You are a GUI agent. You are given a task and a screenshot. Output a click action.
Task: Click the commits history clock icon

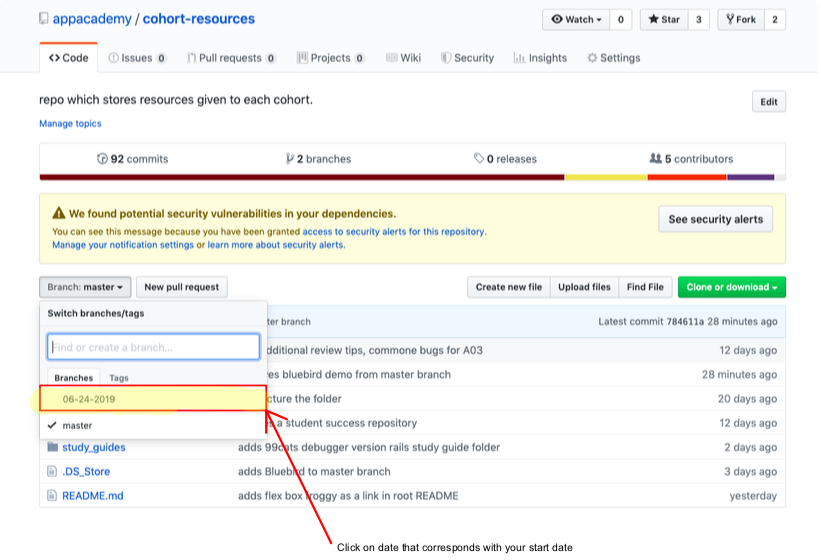102,159
